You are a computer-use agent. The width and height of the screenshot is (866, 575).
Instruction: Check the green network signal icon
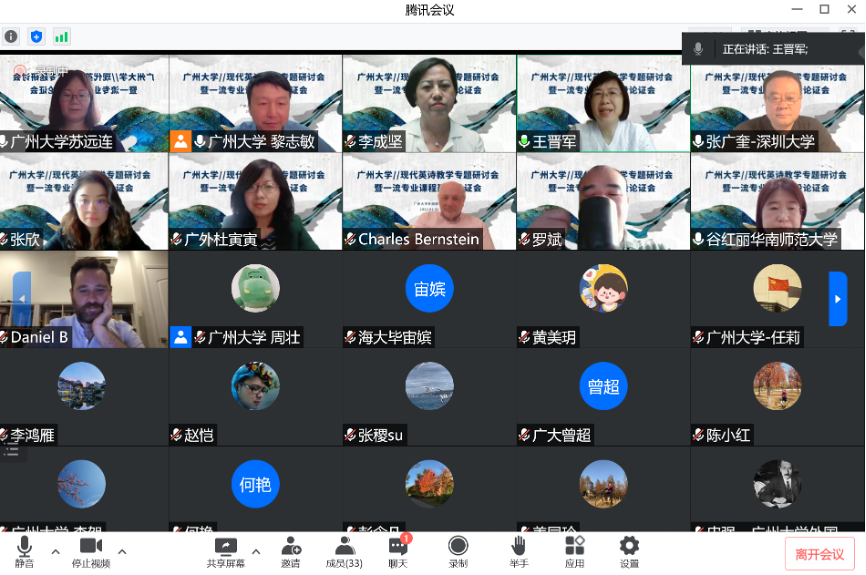pyautogui.click(x=62, y=36)
